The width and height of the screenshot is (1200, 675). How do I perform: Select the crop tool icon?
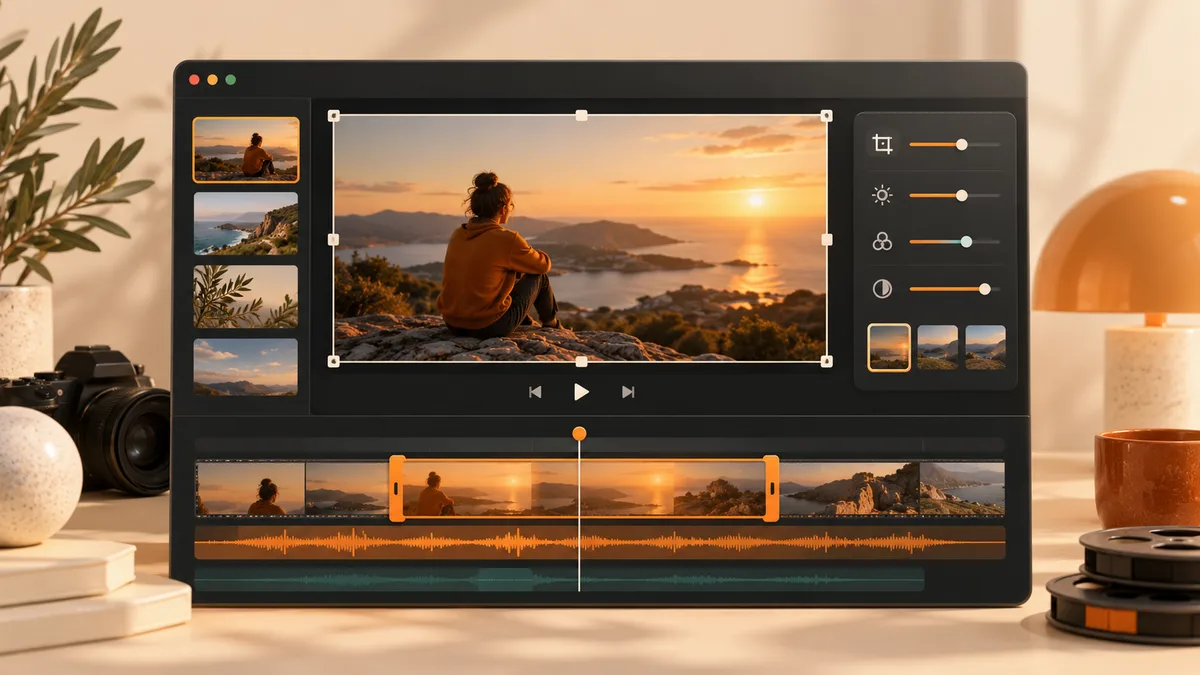[x=882, y=144]
